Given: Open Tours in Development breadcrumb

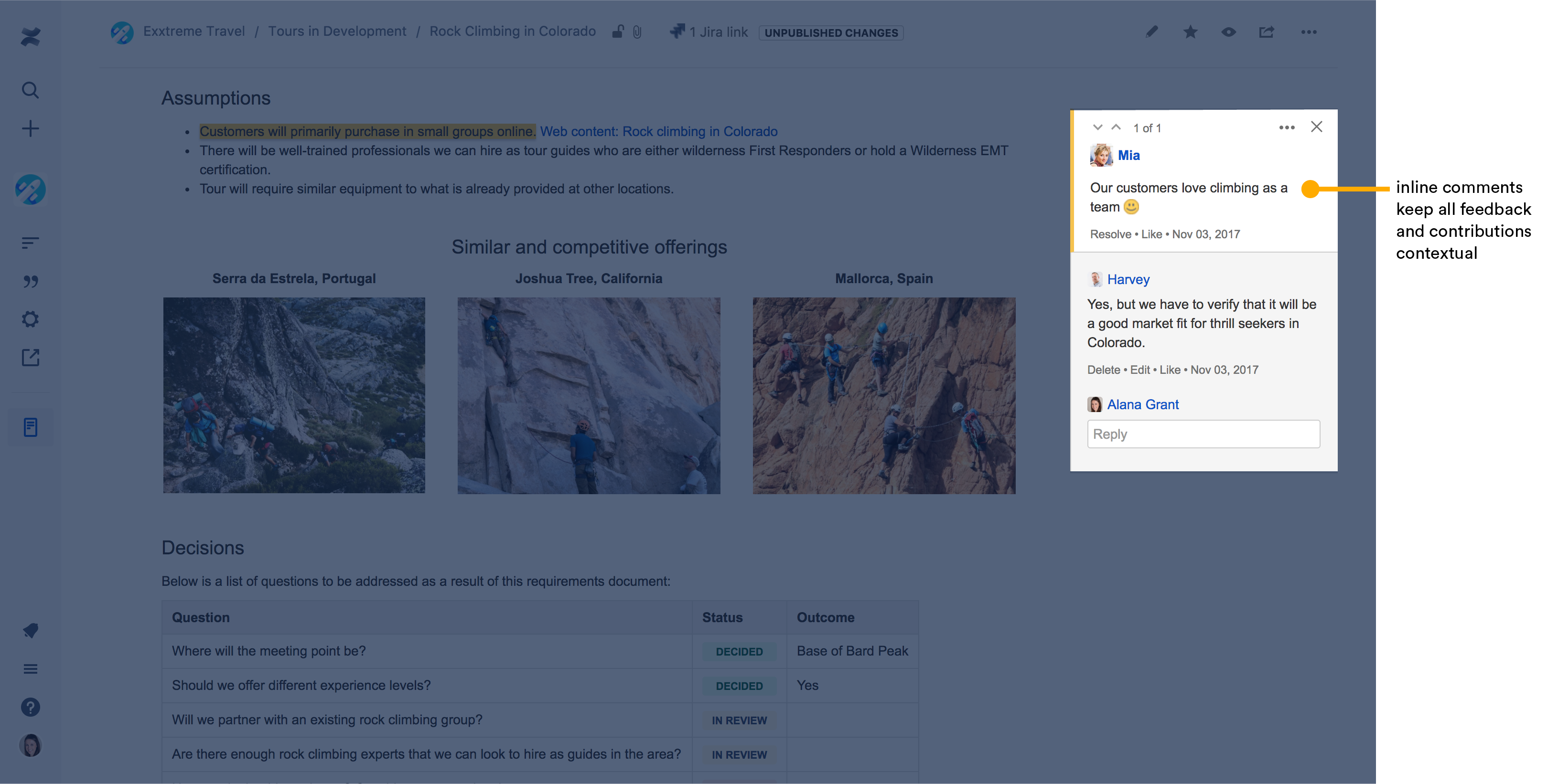Looking at the screenshot, I should point(337,32).
